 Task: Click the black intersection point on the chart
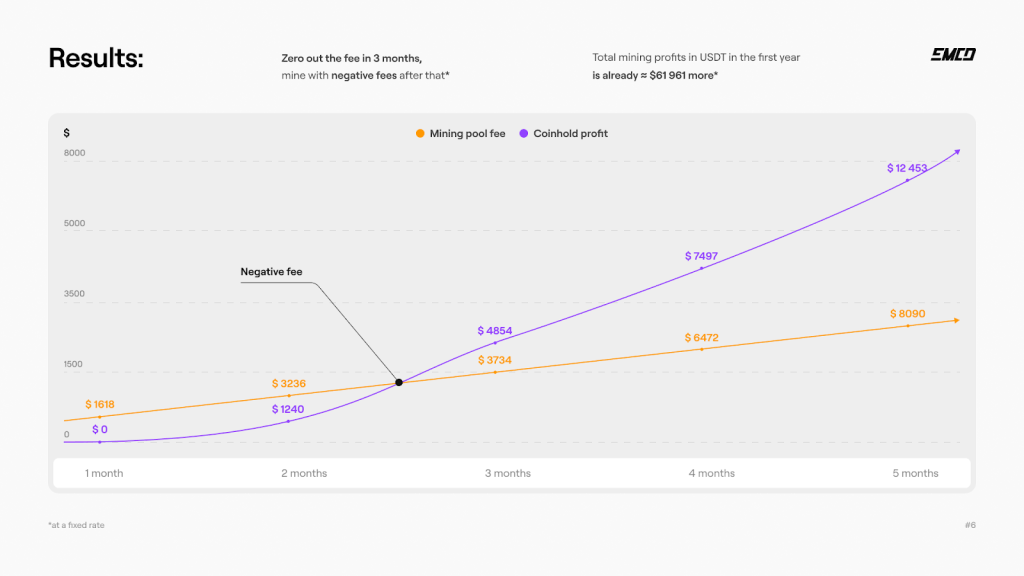399,382
